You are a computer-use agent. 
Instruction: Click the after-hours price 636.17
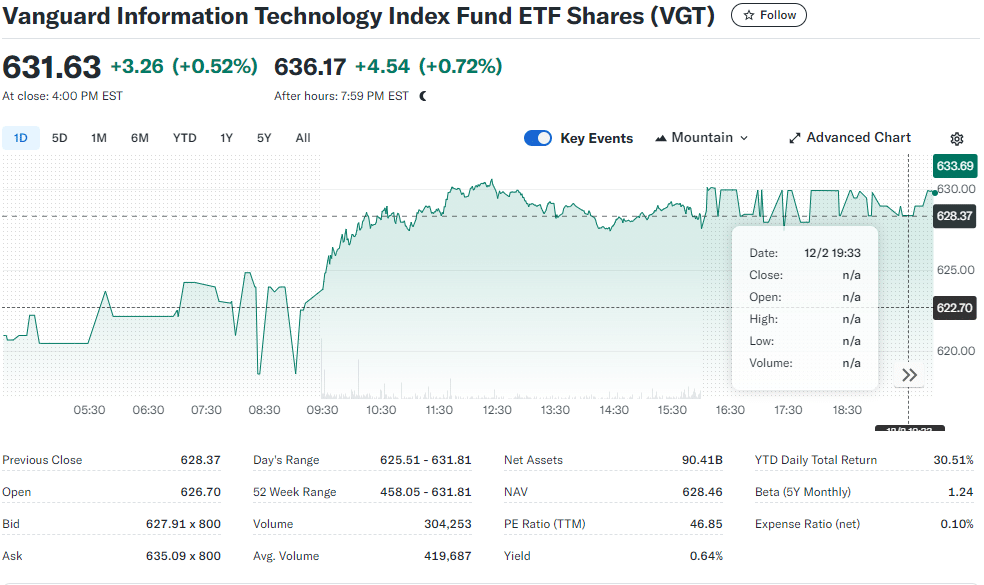click(310, 67)
